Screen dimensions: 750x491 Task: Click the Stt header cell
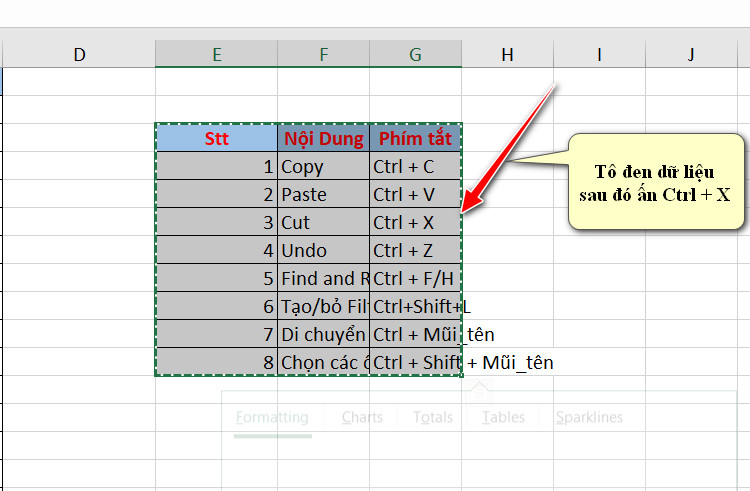[x=217, y=138]
